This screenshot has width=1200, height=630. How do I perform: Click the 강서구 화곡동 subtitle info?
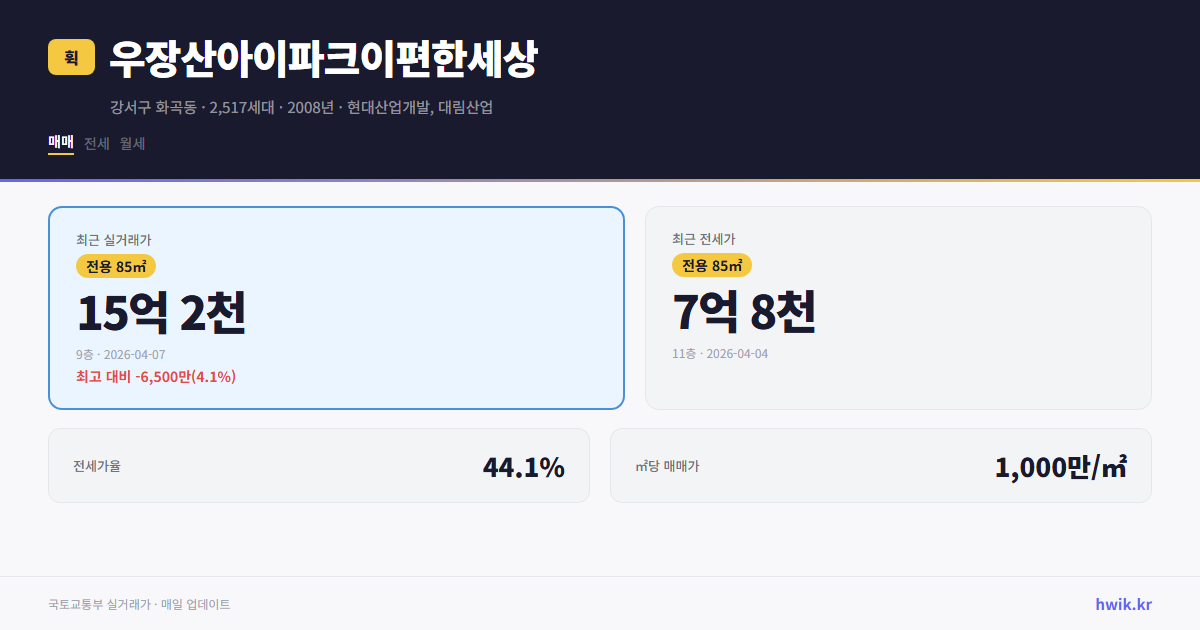[x=302, y=109]
